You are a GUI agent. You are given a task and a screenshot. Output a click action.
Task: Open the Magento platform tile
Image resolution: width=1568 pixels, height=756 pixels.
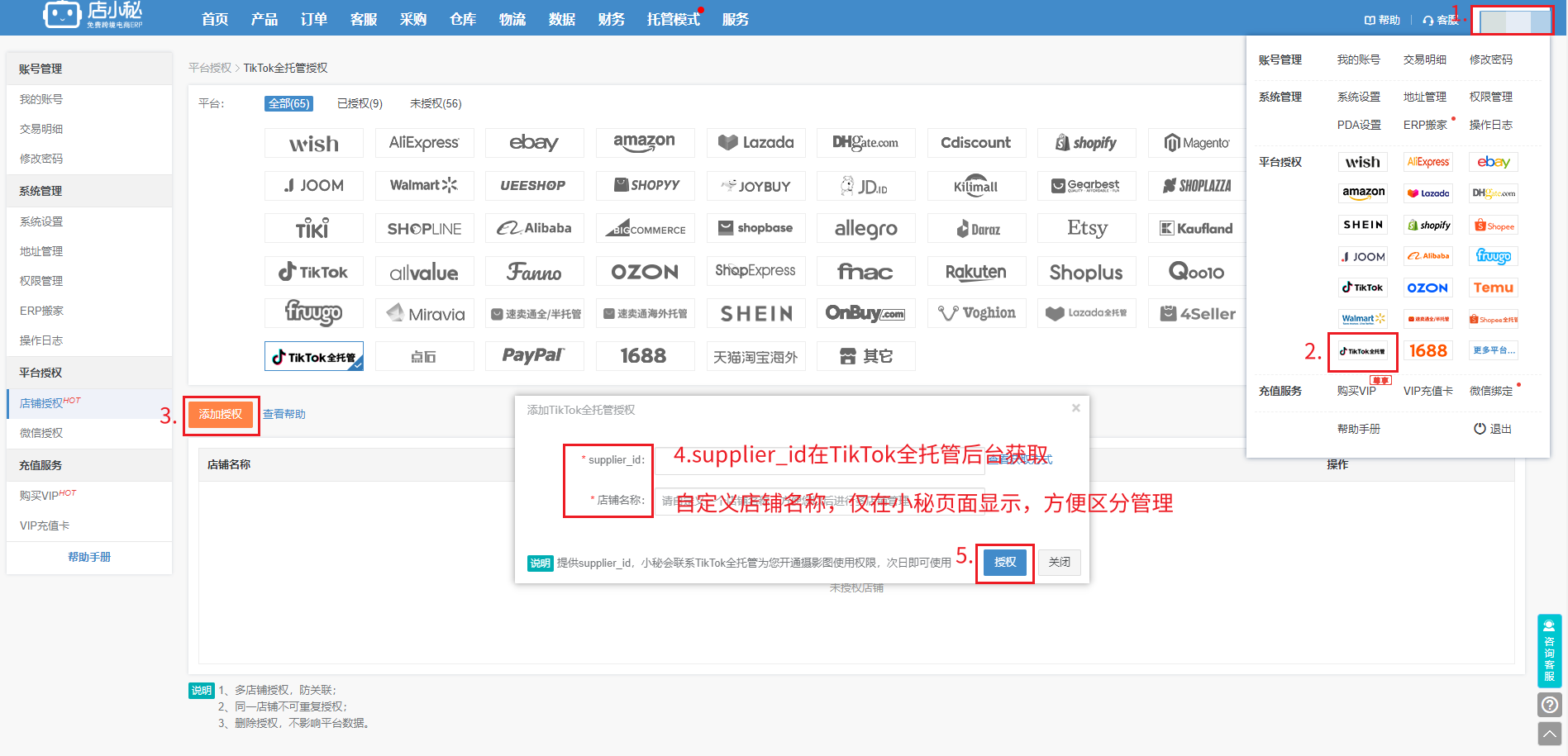click(1197, 143)
